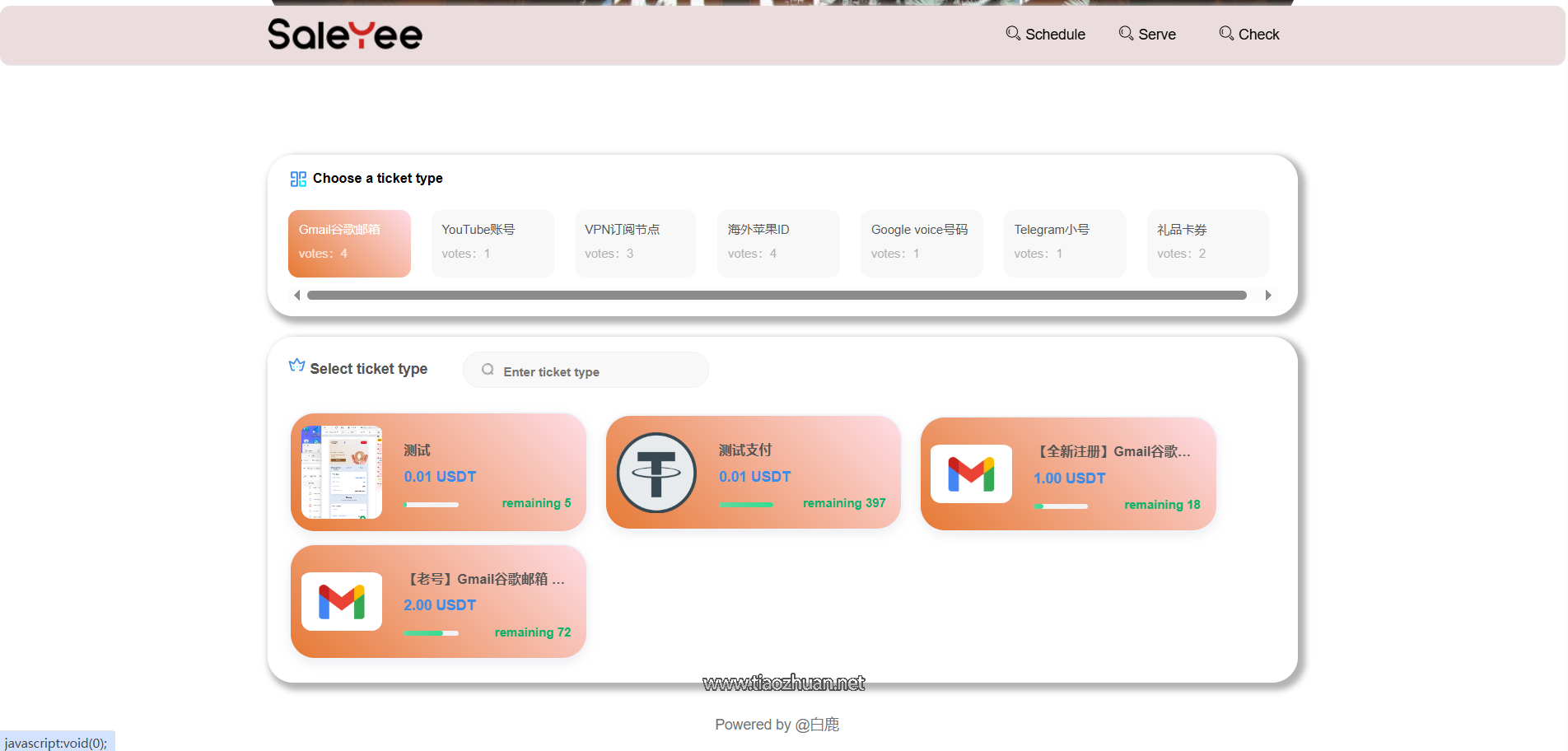Click progress bar on 测试支付 card
The width and height of the screenshot is (1568, 751).
[x=746, y=504]
